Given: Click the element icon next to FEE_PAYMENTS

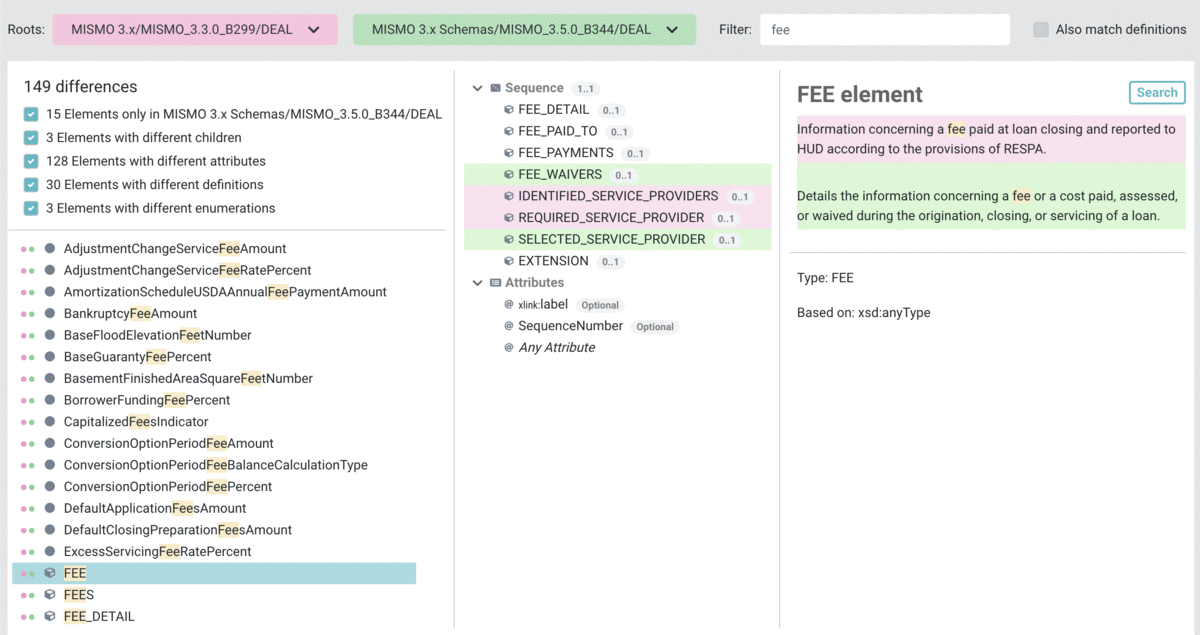Looking at the screenshot, I should point(510,152).
